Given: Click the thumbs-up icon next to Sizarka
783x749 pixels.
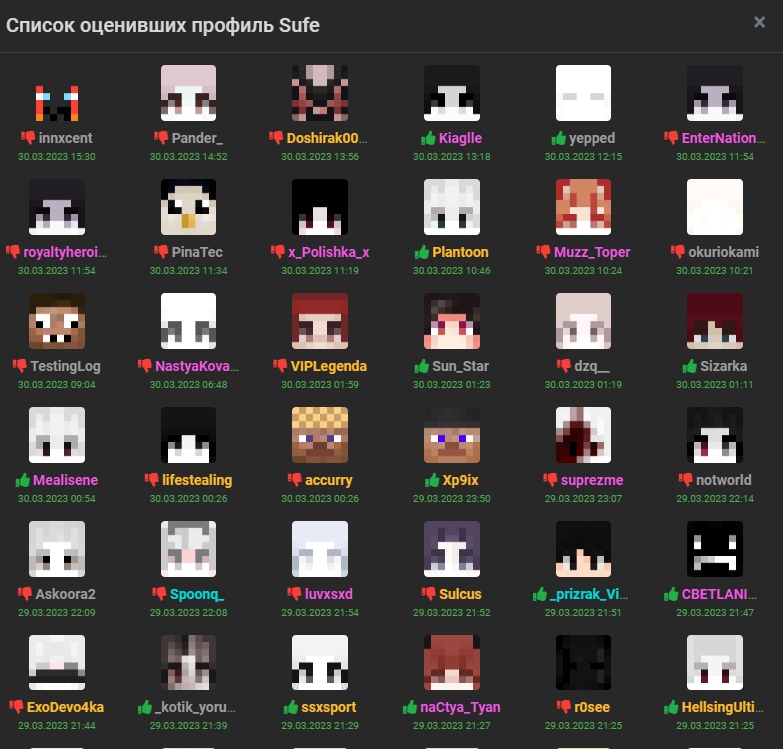Looking at the screenshot, I should 690,367.
